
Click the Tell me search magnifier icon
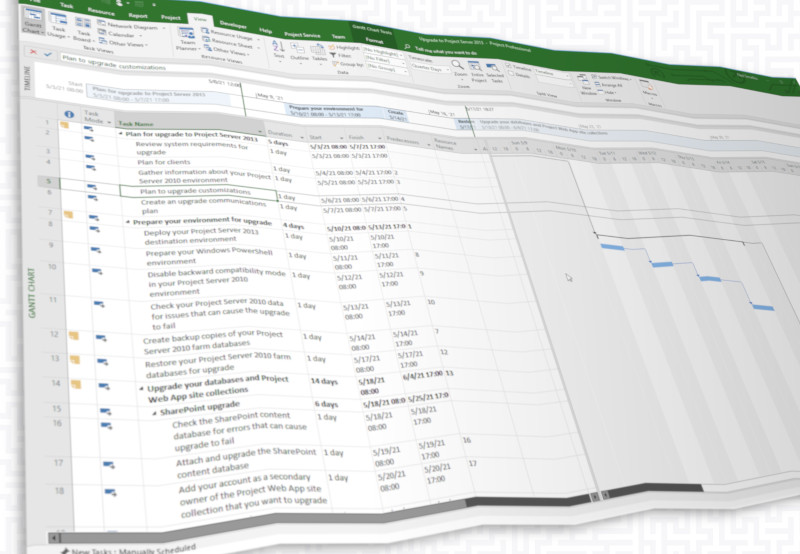407,46
